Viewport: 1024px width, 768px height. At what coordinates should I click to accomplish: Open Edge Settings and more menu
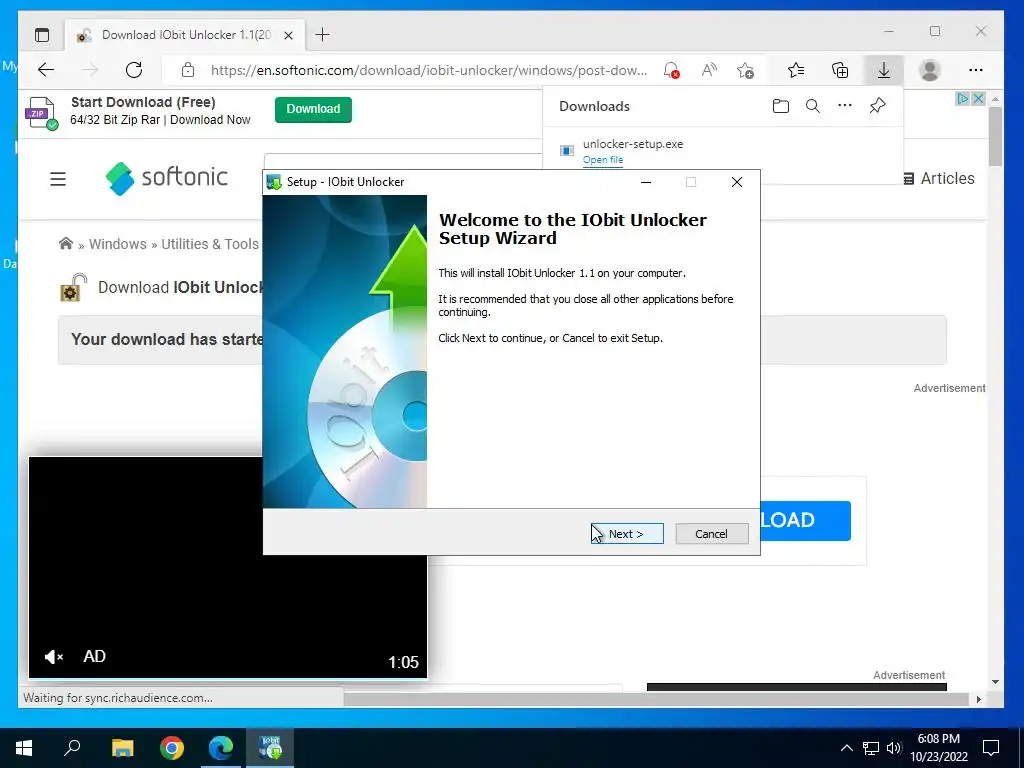click(976, 70)
